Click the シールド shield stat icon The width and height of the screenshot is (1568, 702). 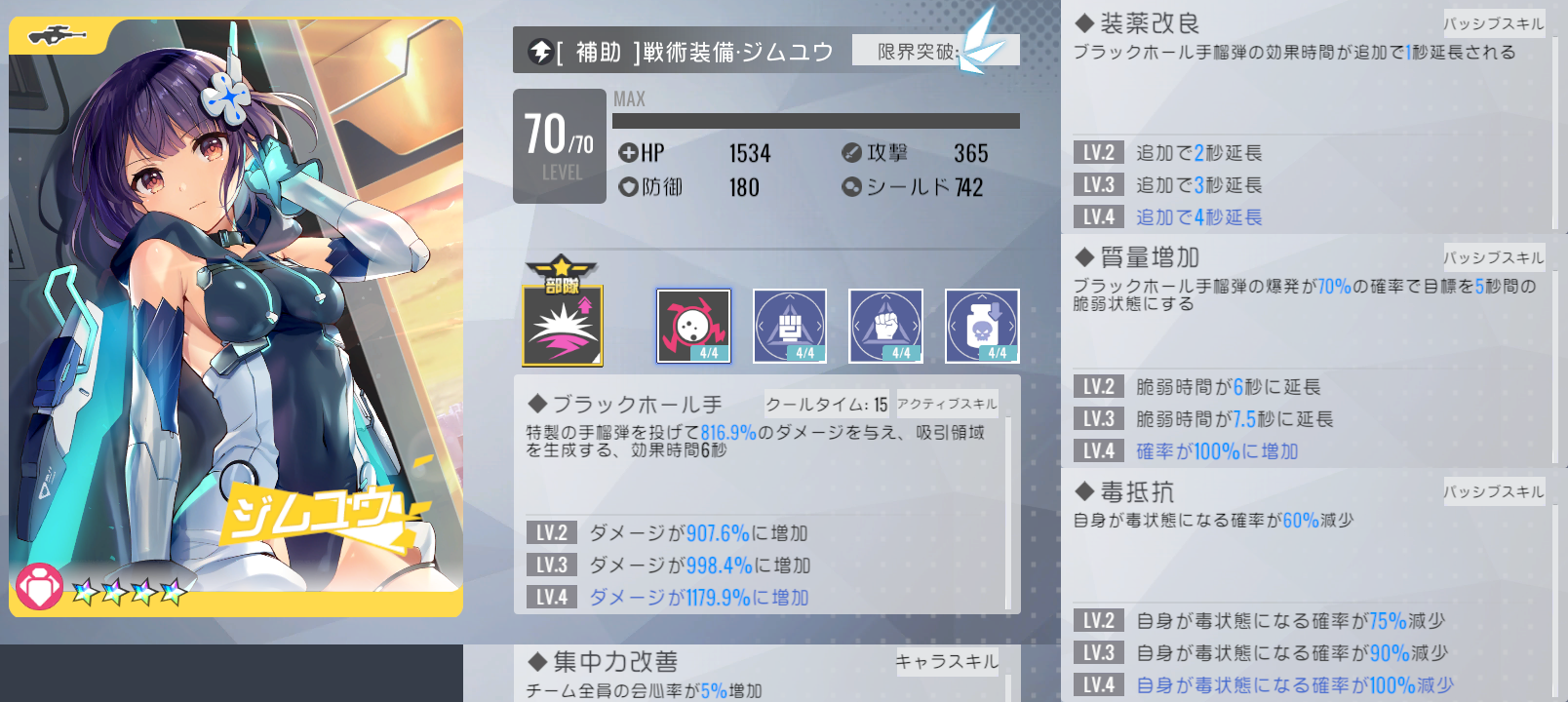(851, 187)
